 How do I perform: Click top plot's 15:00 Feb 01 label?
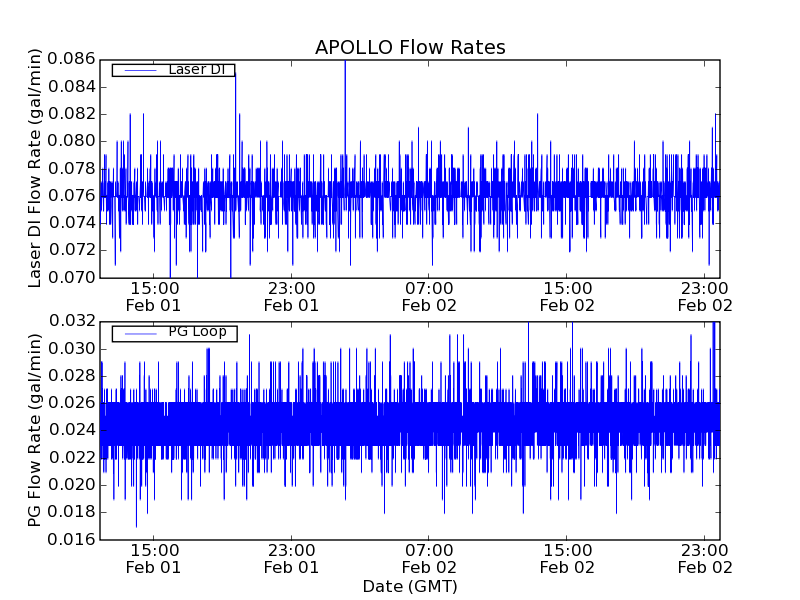pos(154,297)
